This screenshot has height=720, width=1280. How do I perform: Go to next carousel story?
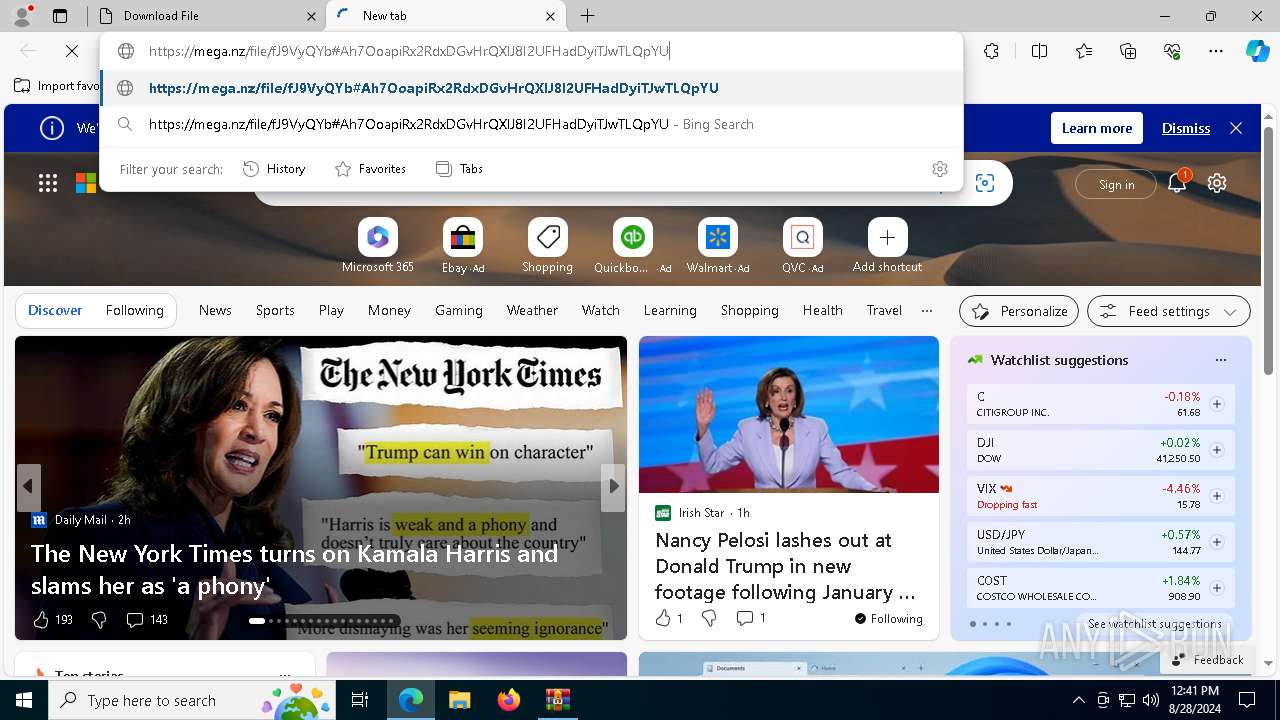coord(613,486)
